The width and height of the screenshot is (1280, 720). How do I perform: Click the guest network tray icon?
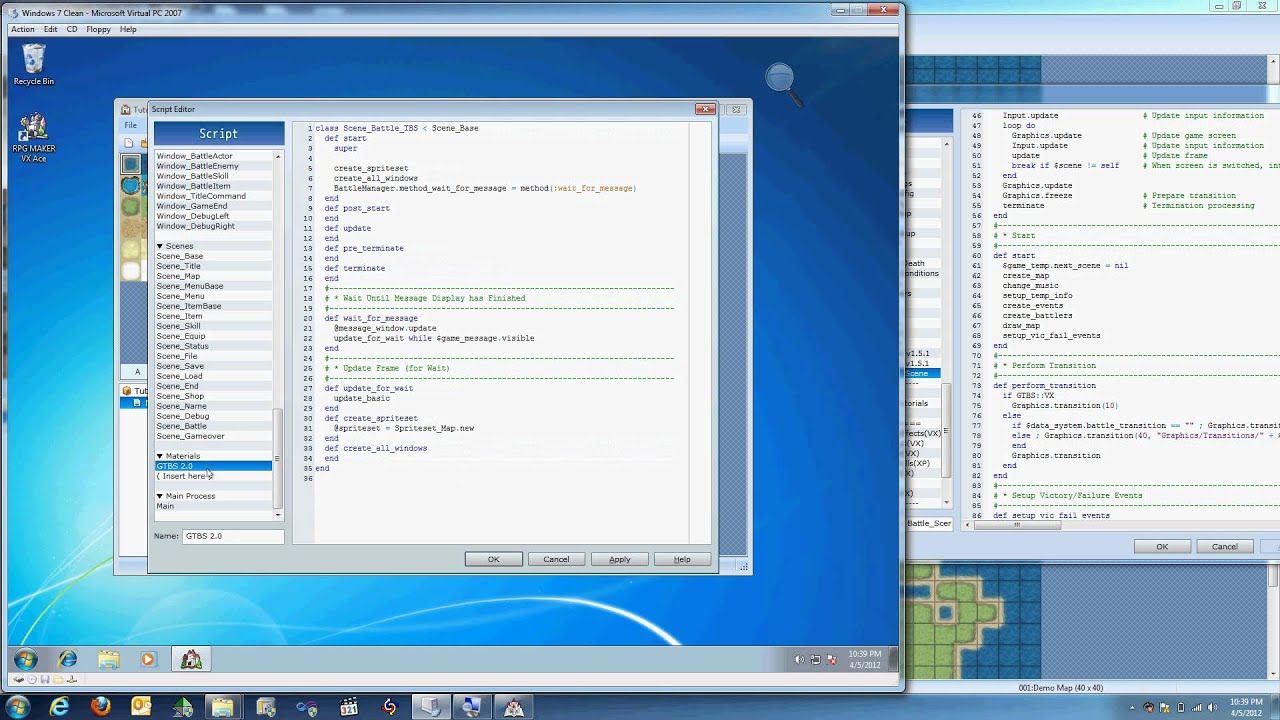tap(815, 659)
